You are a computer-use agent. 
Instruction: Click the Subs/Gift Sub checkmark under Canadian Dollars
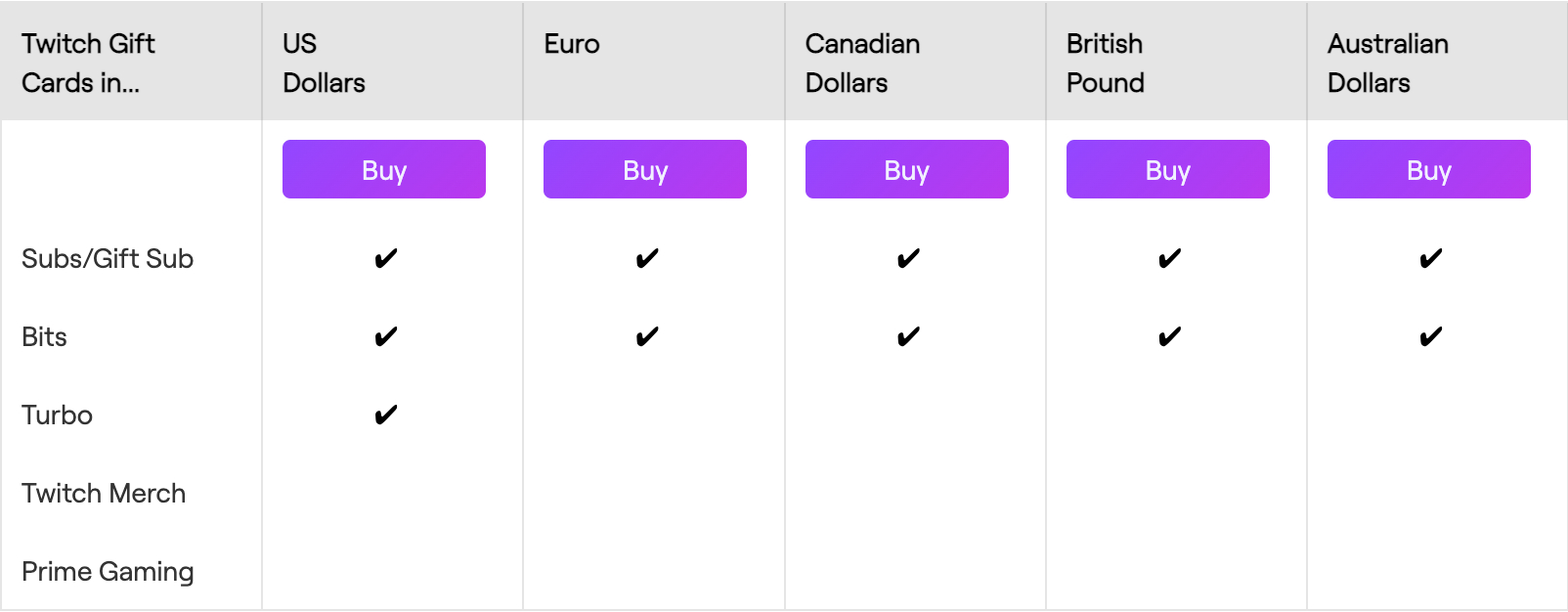coord(908,259)
